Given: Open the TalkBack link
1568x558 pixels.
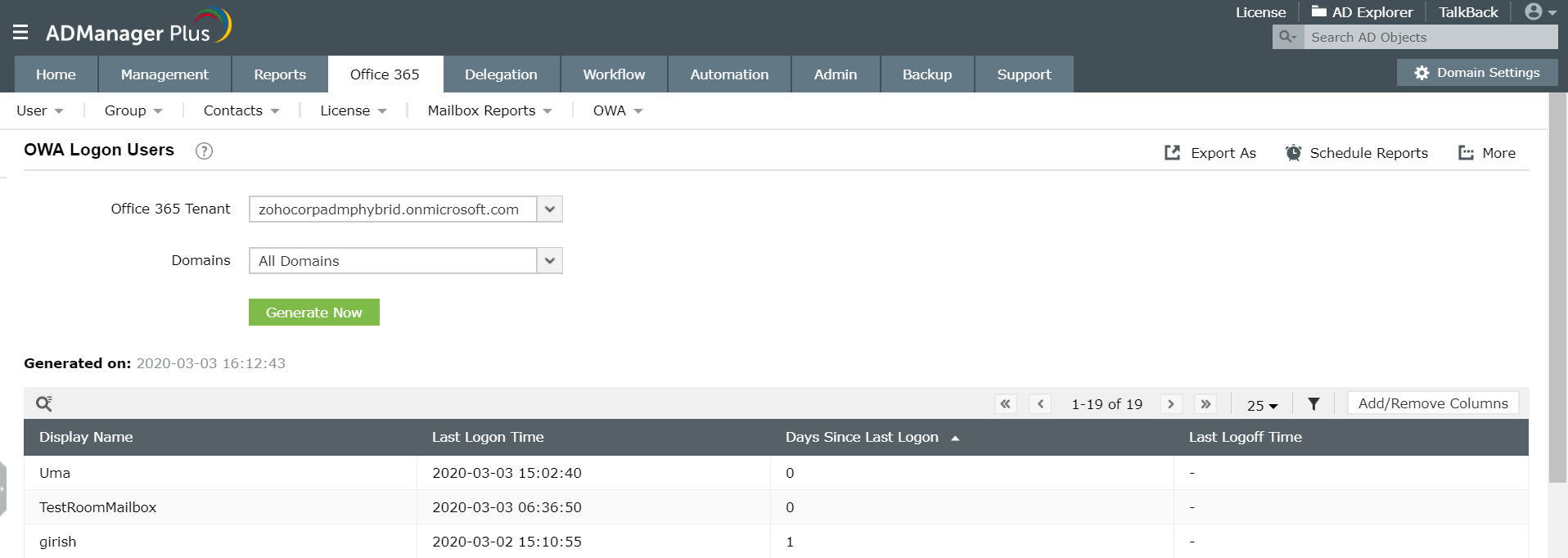Looking at the screenshot, I should [1468, 12].
